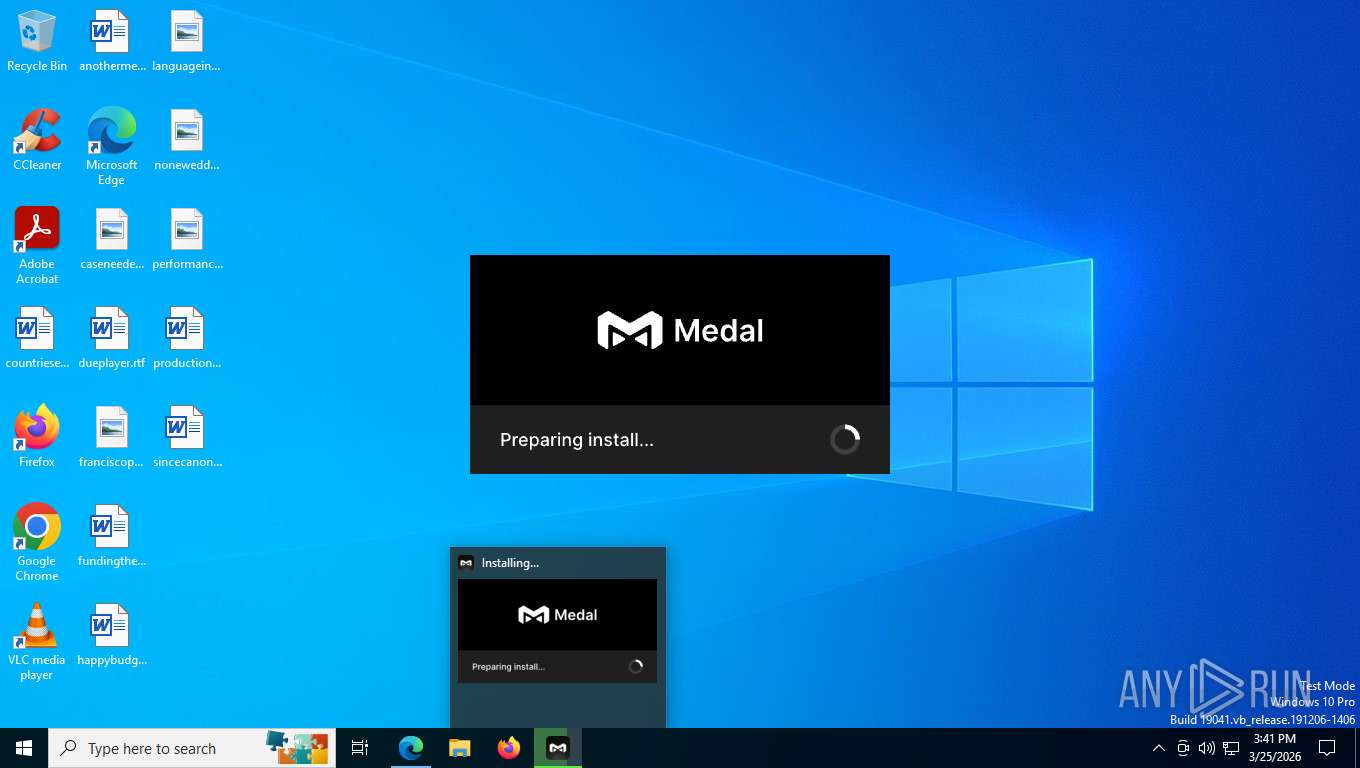Click the Type here to search box

click(192, 747)
